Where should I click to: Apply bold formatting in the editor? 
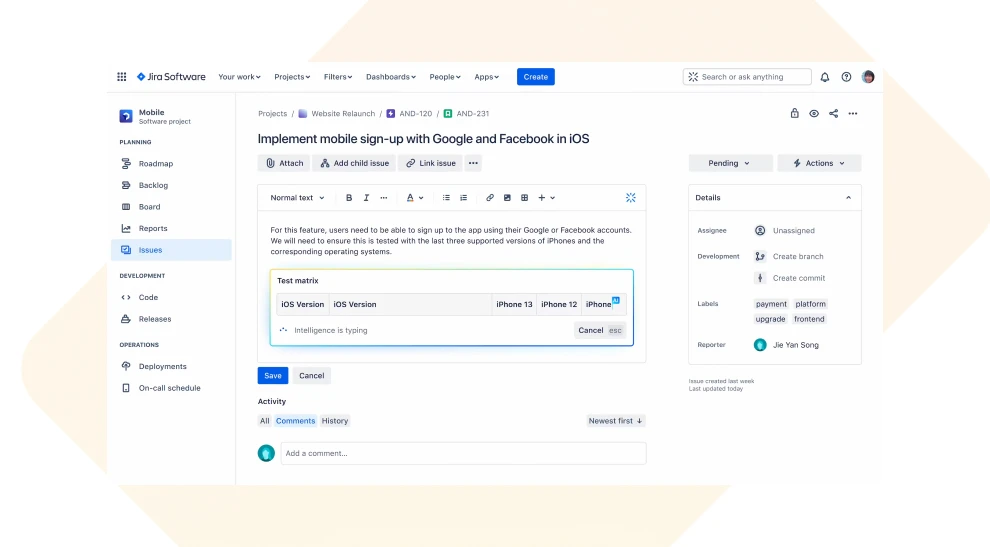point(349,198)
